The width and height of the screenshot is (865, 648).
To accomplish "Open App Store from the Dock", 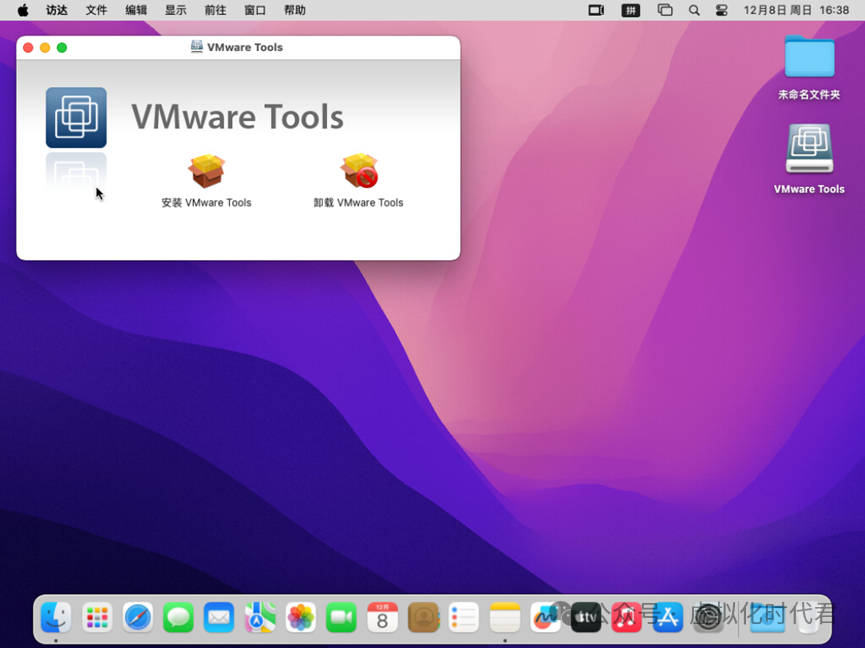I will point(668,617).
